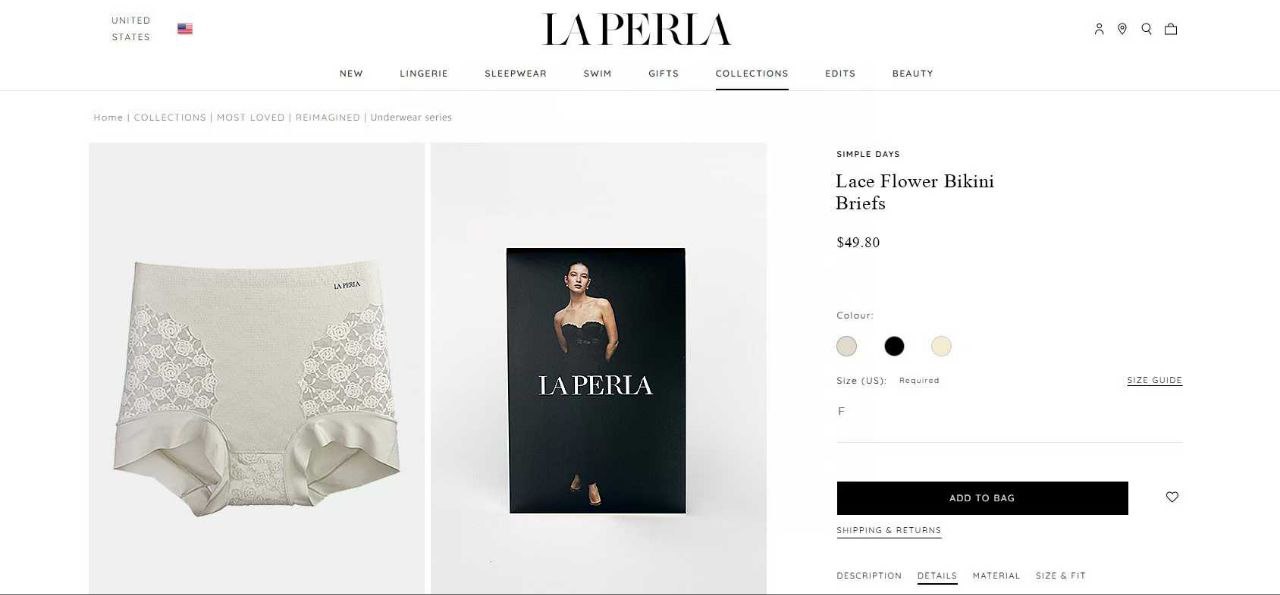Open the shopping bag icon
Viewport: 1280px width, 595px height.
click(1171, 29)
